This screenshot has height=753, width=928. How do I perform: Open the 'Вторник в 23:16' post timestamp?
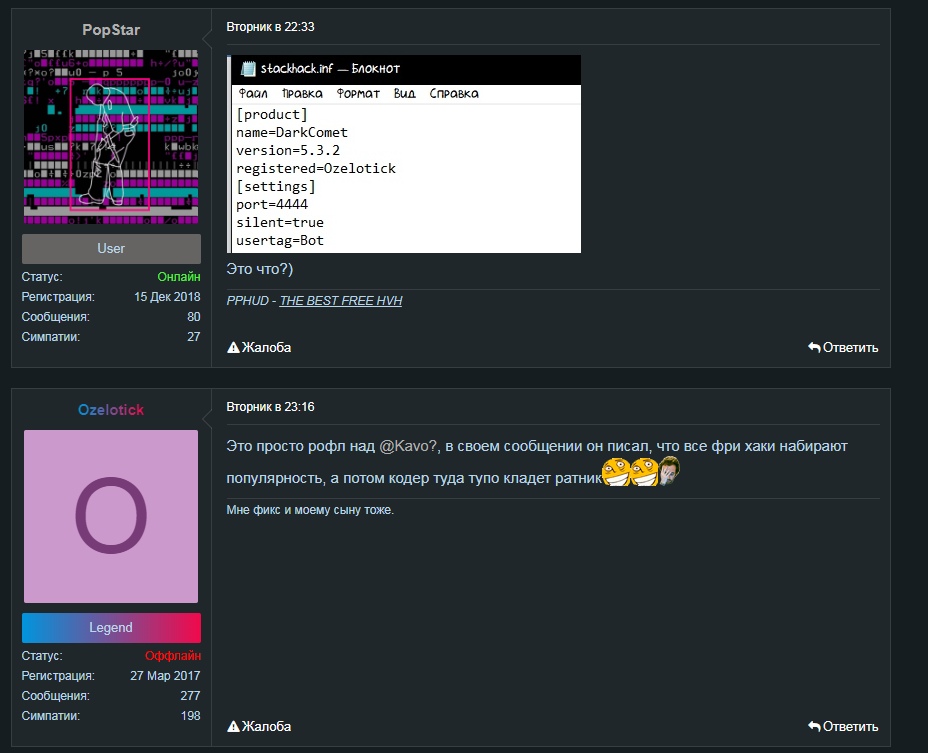(x=270, y=407)
